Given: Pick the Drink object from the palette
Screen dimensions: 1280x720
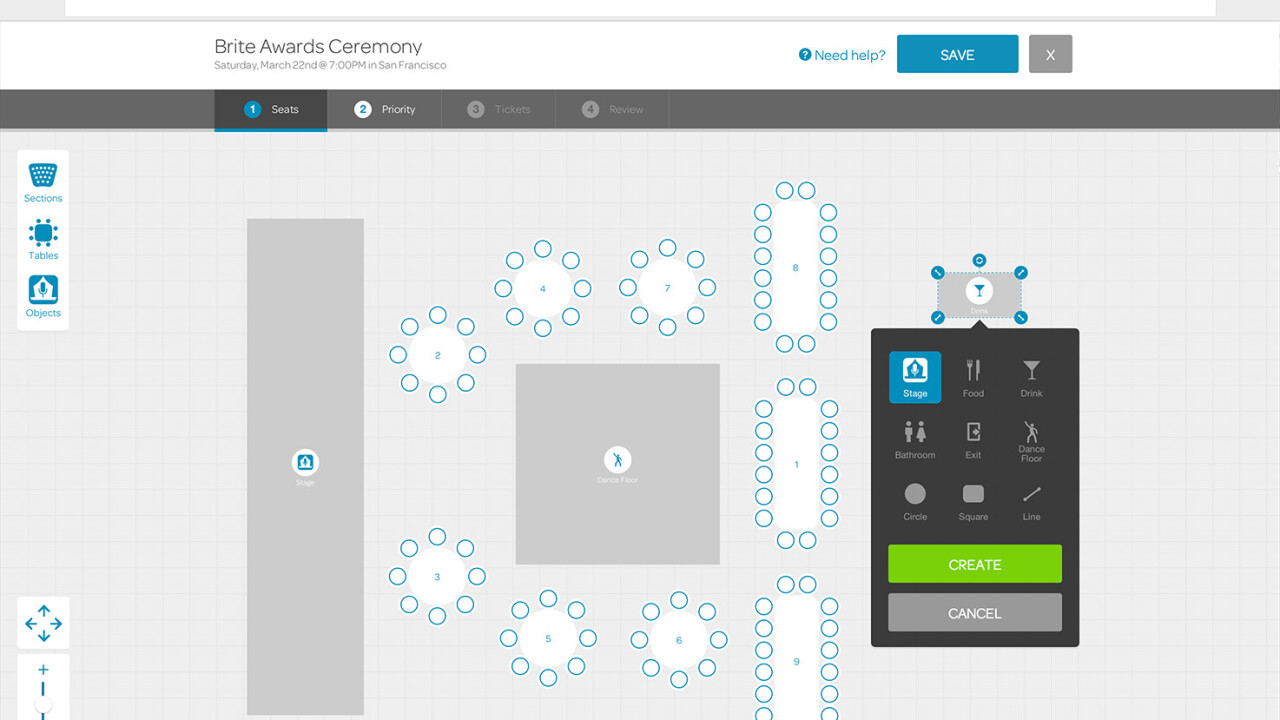Looking at the screenshot, I should [x=1031, y=377].
